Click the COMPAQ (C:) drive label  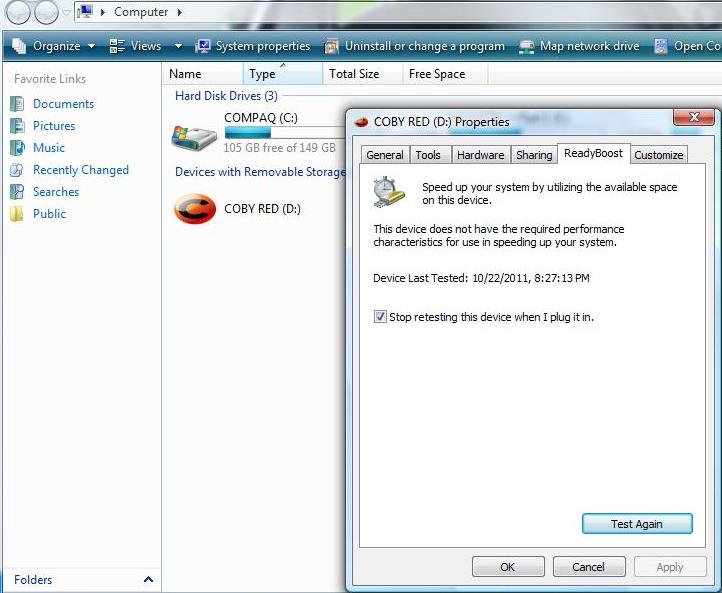click(261, 118)
